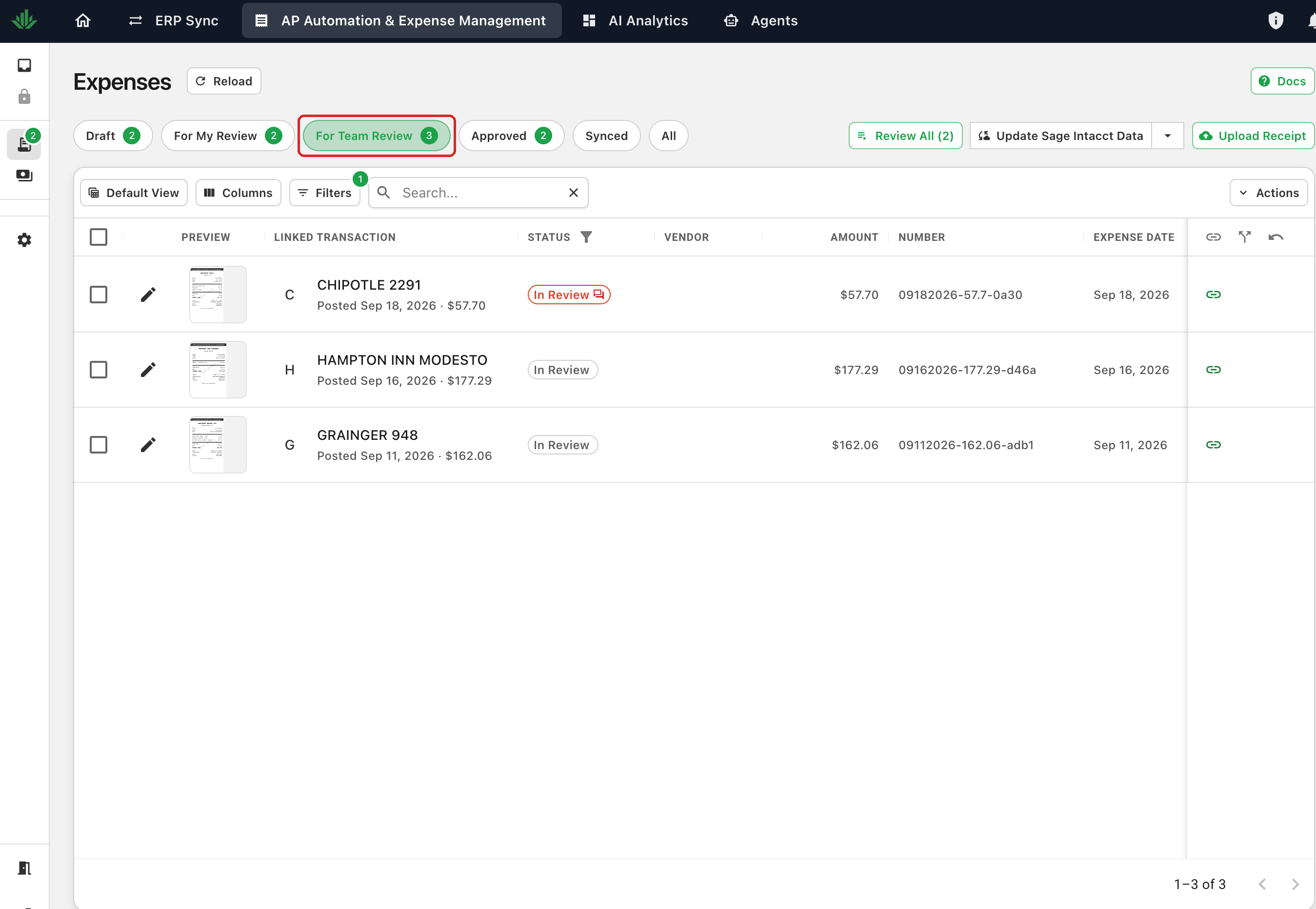Open the ERP Sync menu

(x=173, y=21)
